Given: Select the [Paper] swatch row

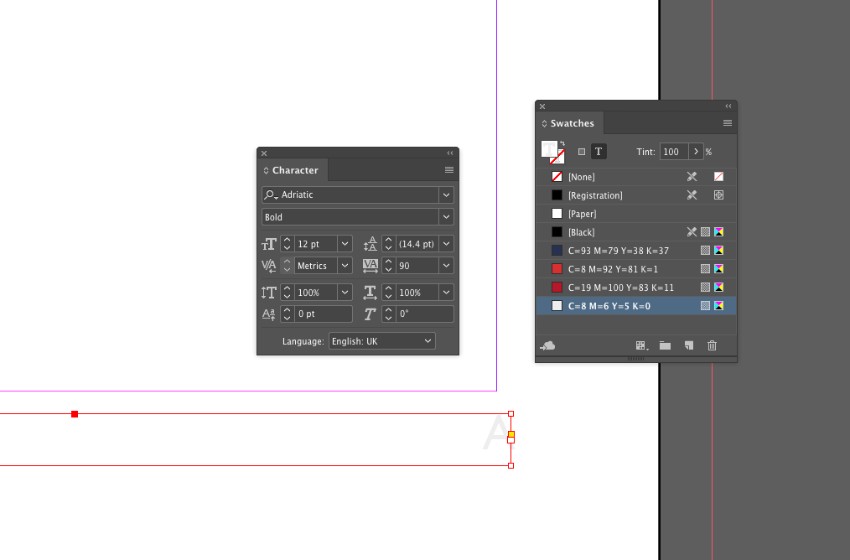Looking at the screenshot, I should (x=636, y=214).
